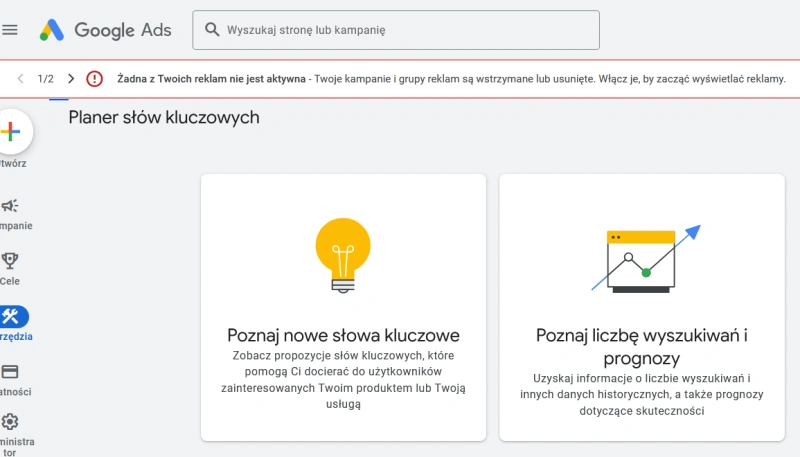Open the hamburger main menu
This screenshot has height=457, width=800.
[x=10, y=30]
